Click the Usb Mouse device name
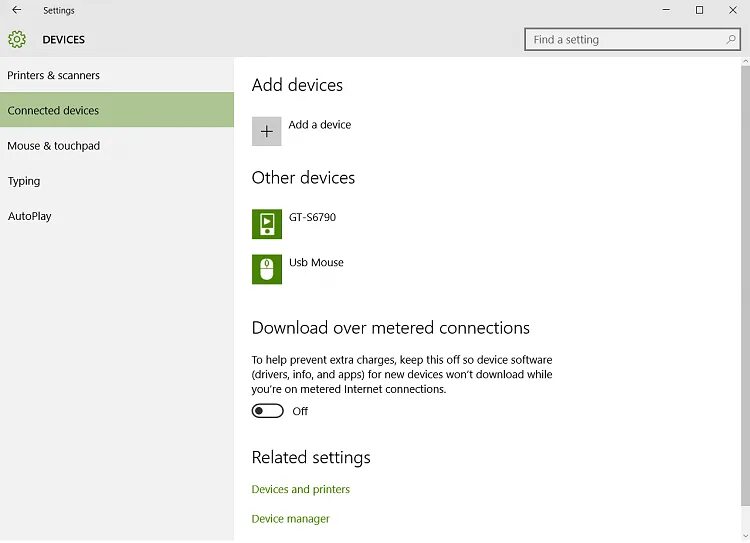Image resolution: width=750 pixels, height=543 pixels. click(x=316, y=262)
